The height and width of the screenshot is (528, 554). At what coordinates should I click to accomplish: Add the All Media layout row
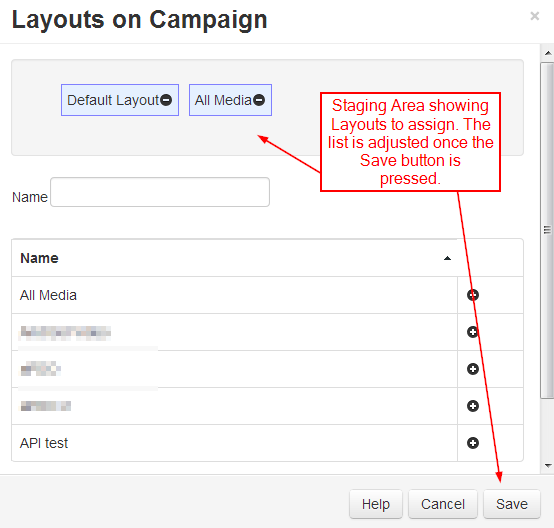coord(472,295)
